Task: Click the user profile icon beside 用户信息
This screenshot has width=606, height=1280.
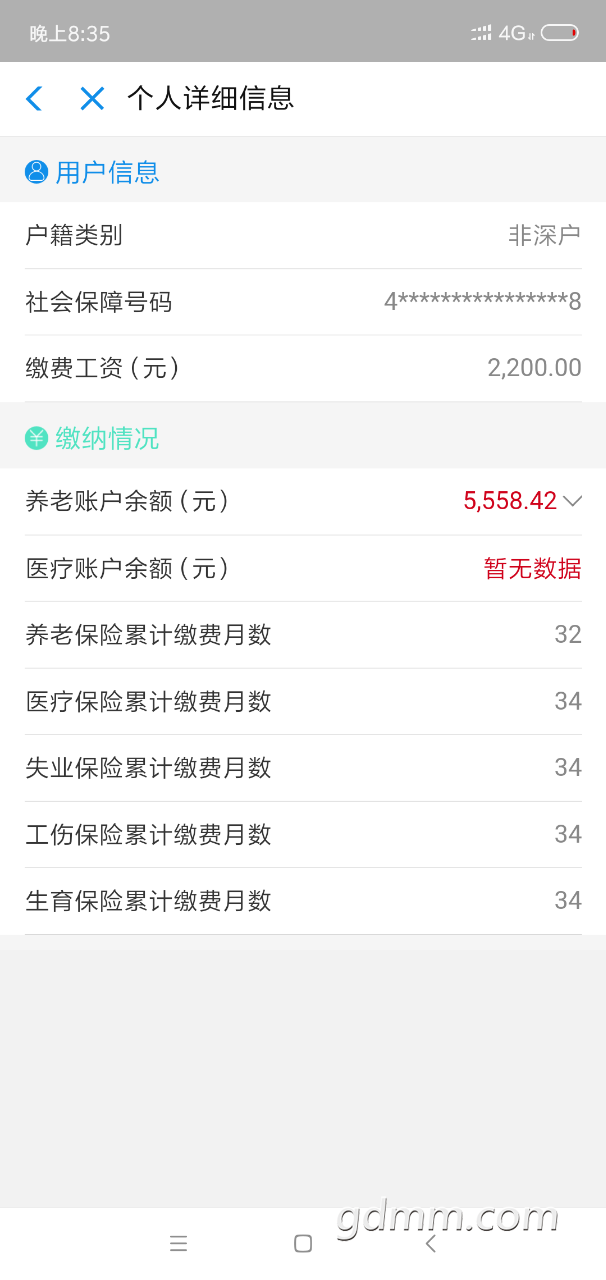Action: pos(37,172)
